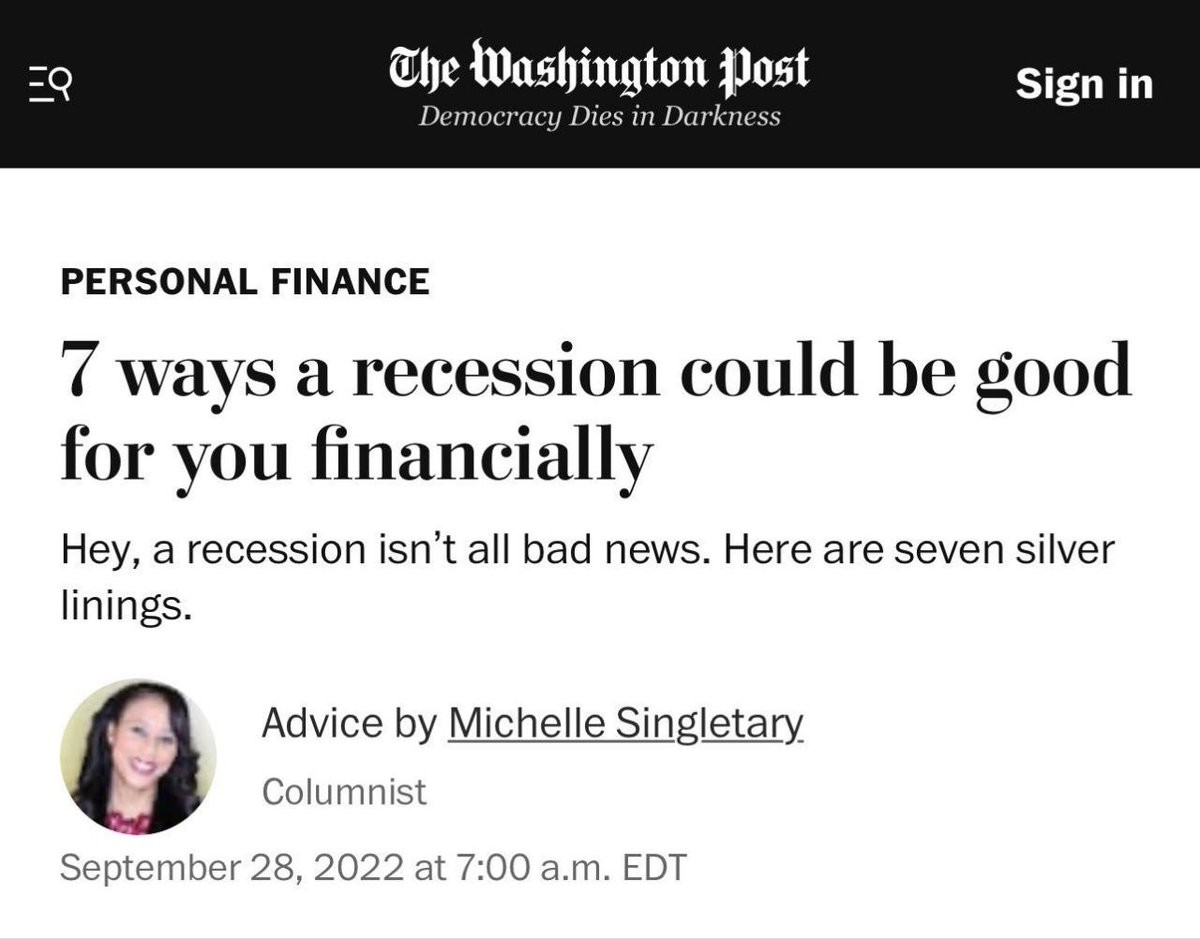The width and height of the screenshot is (1200, 939).
Task: Click the "Advice by" label
Action: [x=348, y=723]
